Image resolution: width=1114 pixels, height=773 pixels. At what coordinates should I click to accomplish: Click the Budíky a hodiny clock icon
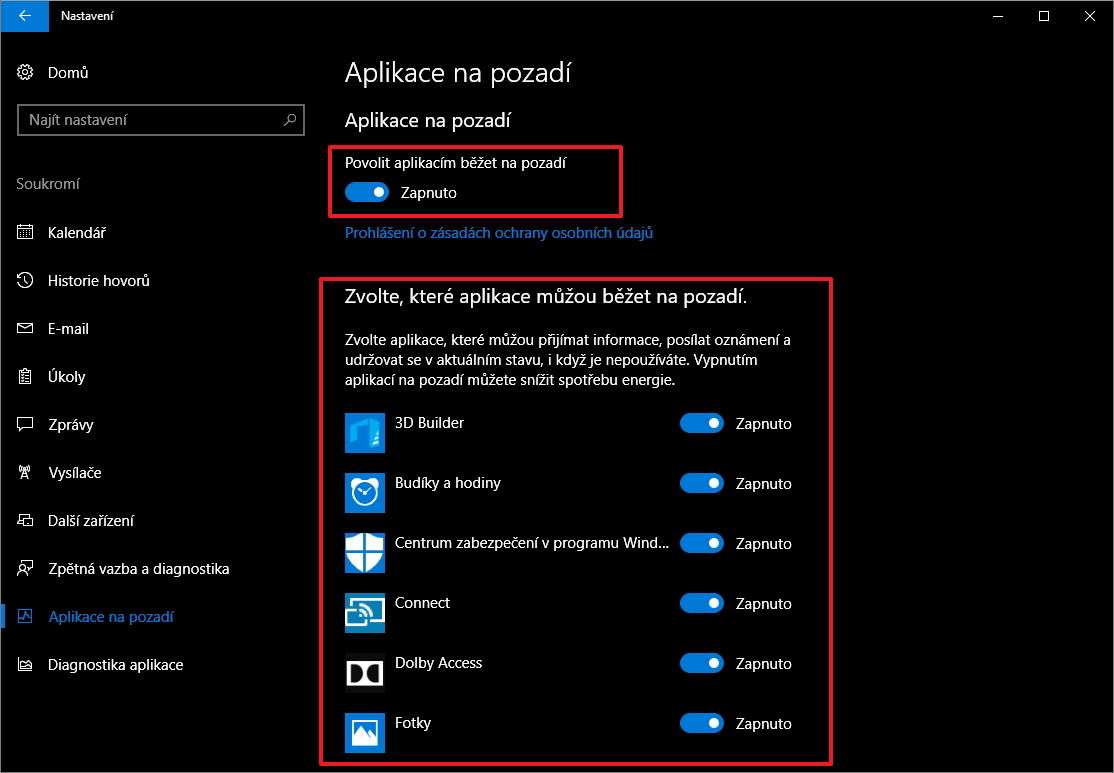coord(365,493)
